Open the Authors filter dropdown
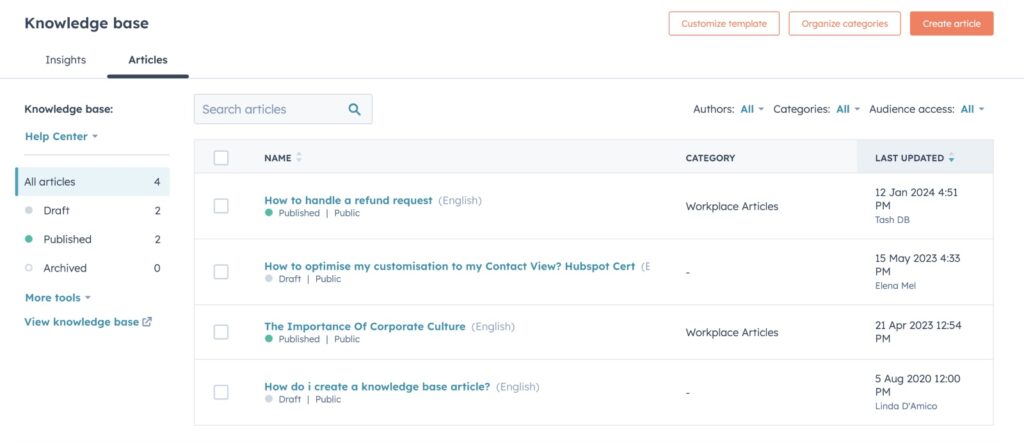1024x443 pixels. click(751, 109)
